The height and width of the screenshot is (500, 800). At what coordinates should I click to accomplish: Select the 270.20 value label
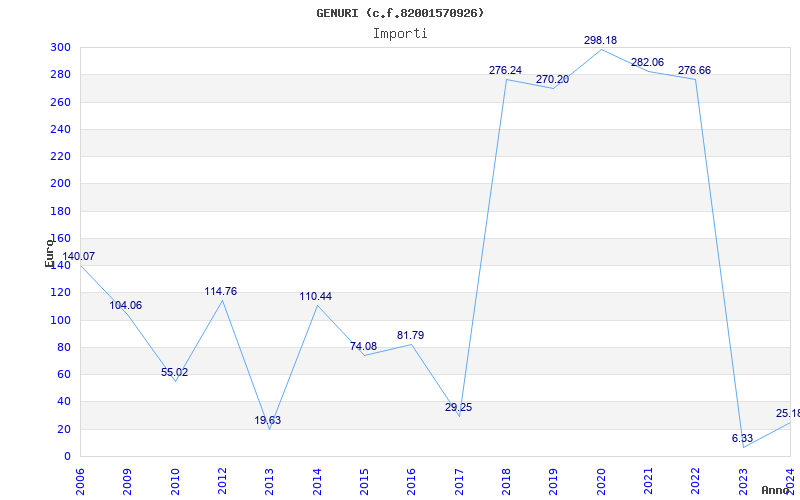[552, 80]
